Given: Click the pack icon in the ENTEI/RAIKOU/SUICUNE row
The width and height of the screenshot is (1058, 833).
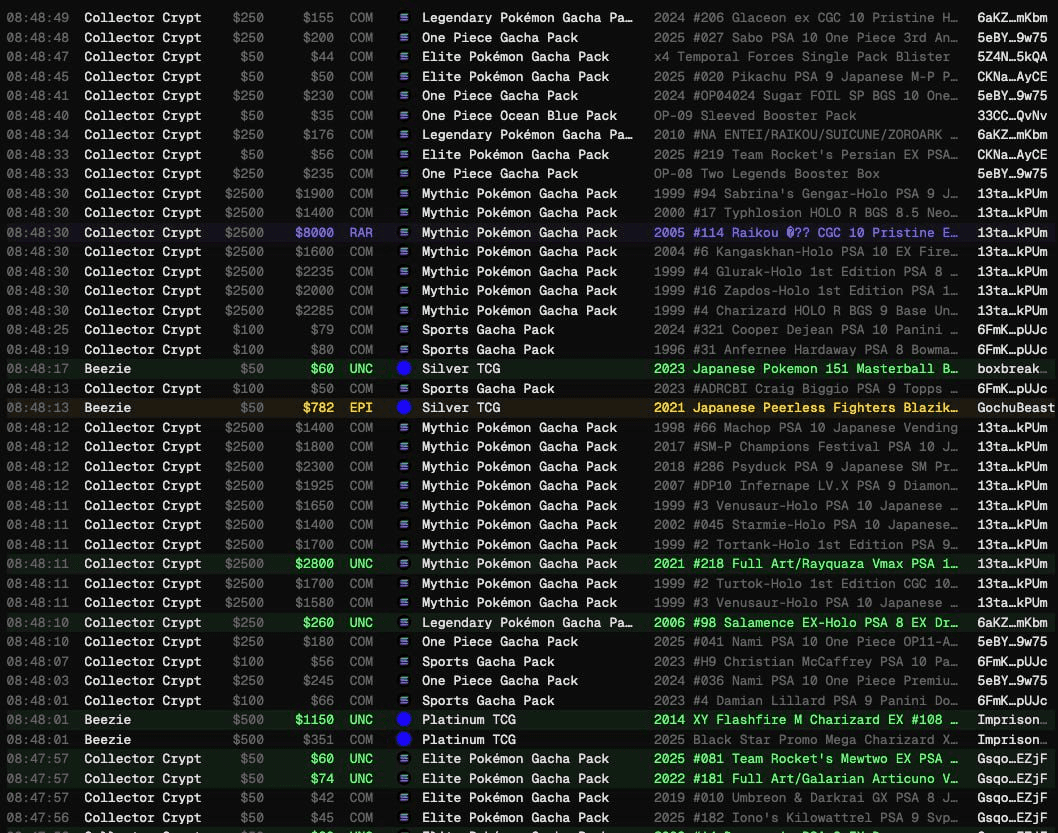Looking at the screenshot, I should coord(403,135).
